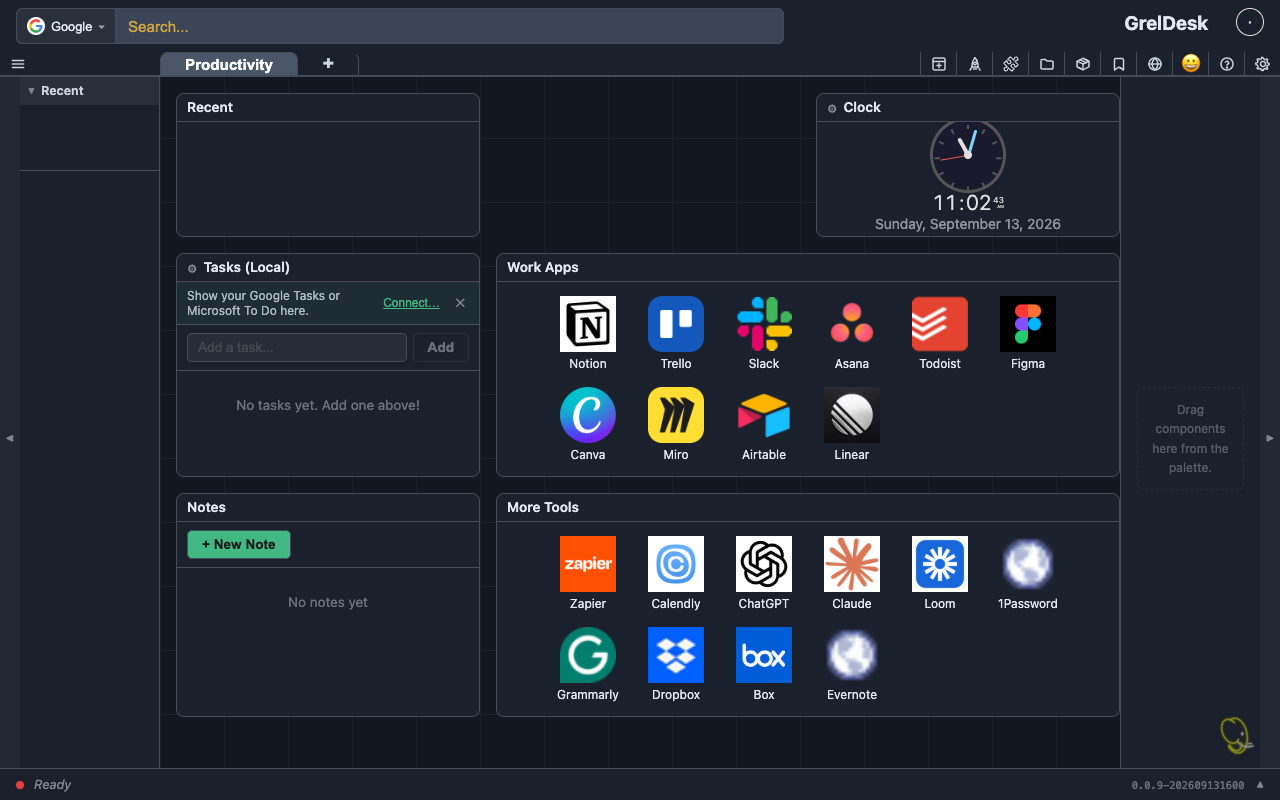Open the bookmark toolbar icon
Screen dimensions: 1280x800
point(1119,64)
